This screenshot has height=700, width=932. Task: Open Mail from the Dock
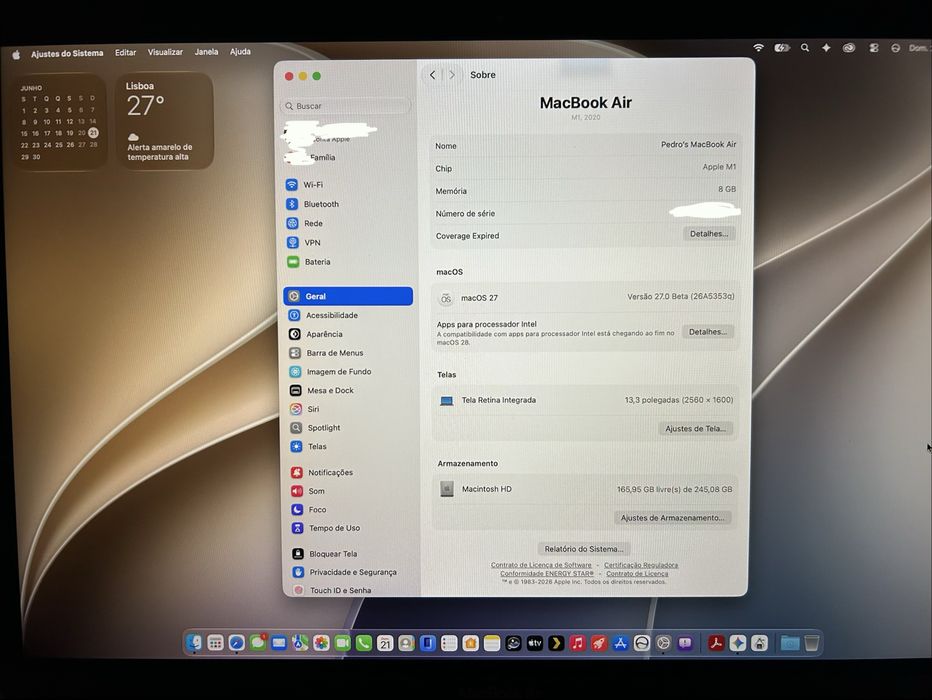279,642
